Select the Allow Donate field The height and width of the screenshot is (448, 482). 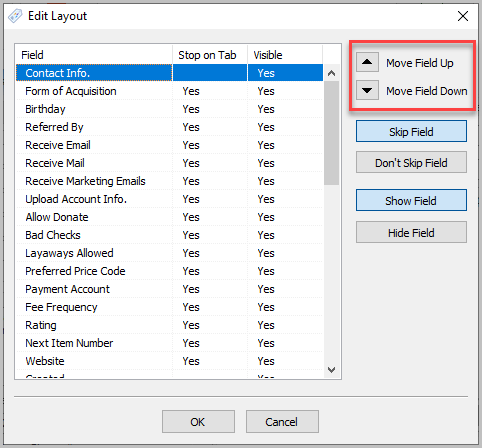pos(169,217)
